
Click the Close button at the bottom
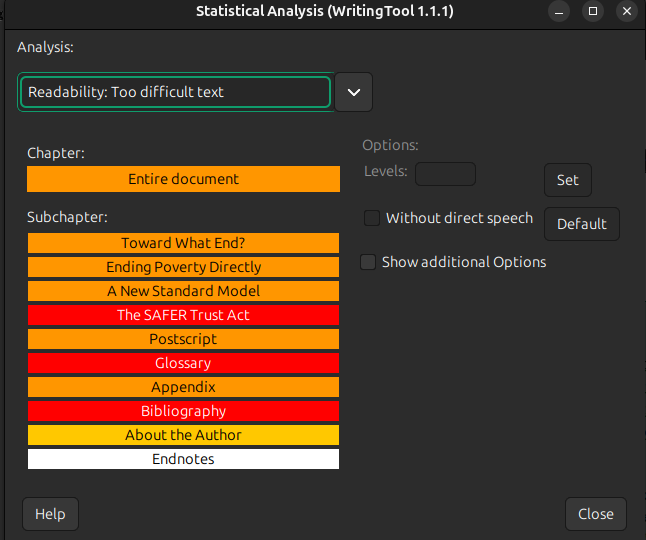(595, 514)
